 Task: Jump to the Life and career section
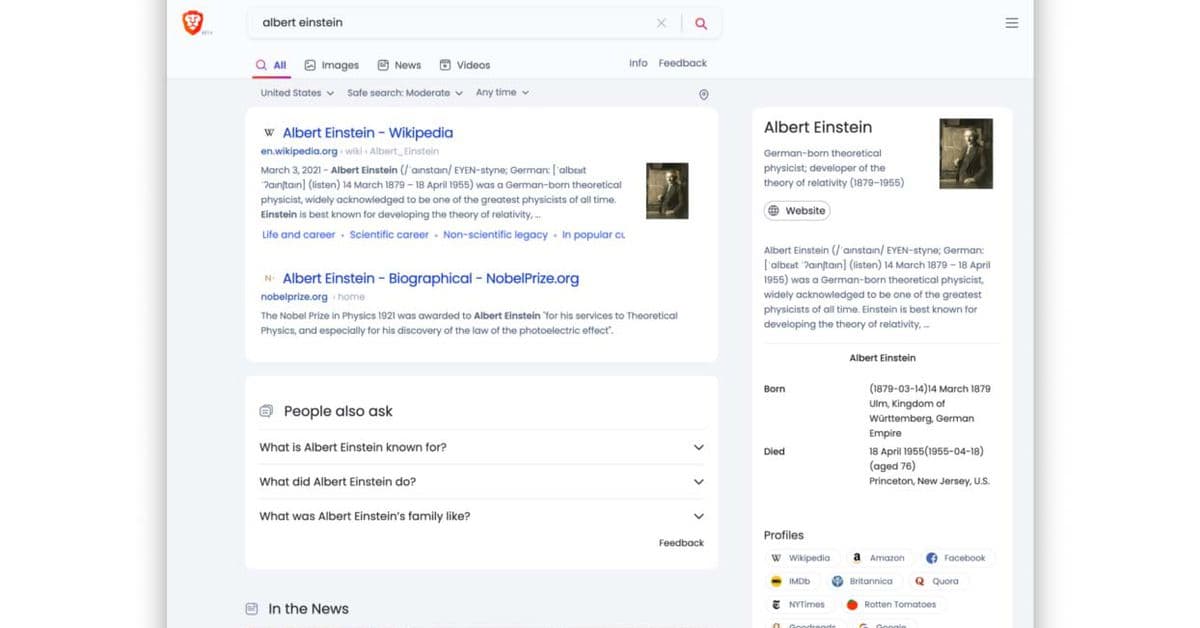pyautogui.click(x=299, y=235)
